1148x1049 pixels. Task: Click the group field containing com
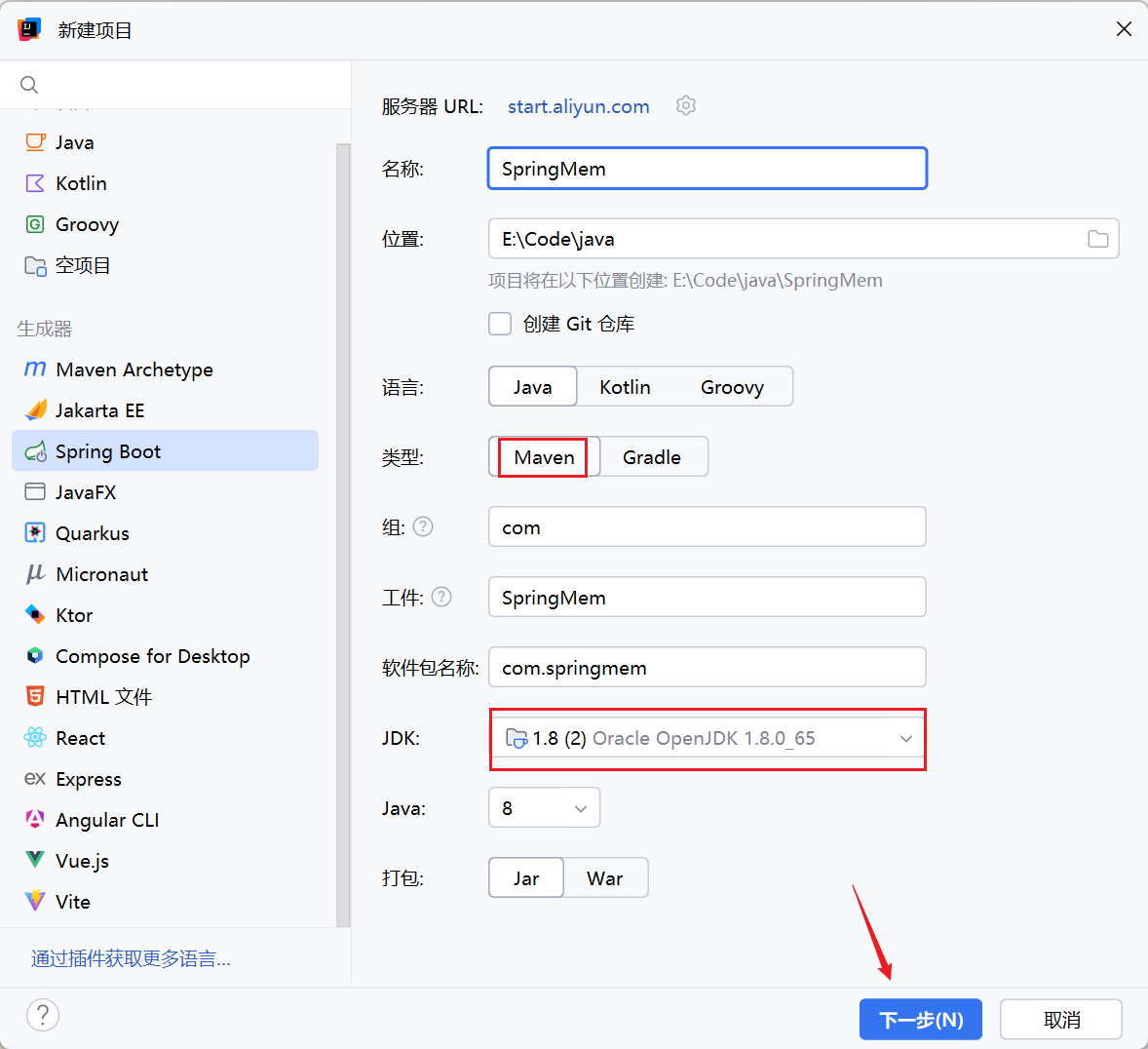(x=708, y=526)
